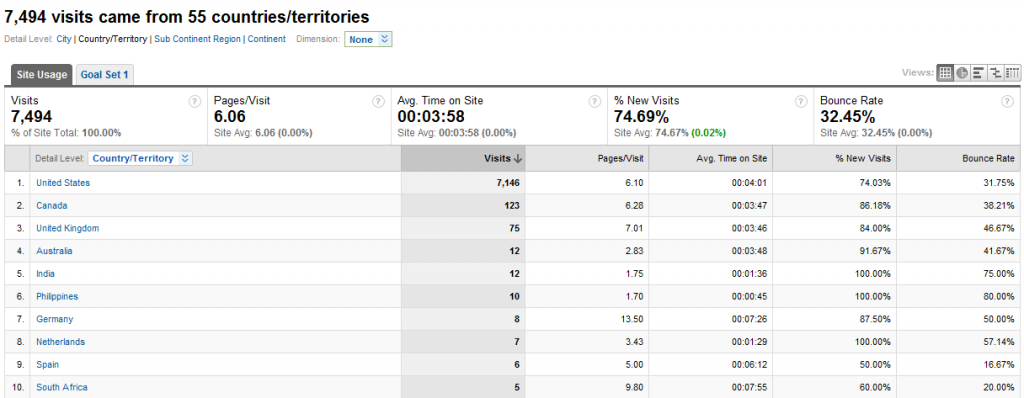
Task: Switch to the Goal Set 1 tab
Action: [x=104, y=75]
